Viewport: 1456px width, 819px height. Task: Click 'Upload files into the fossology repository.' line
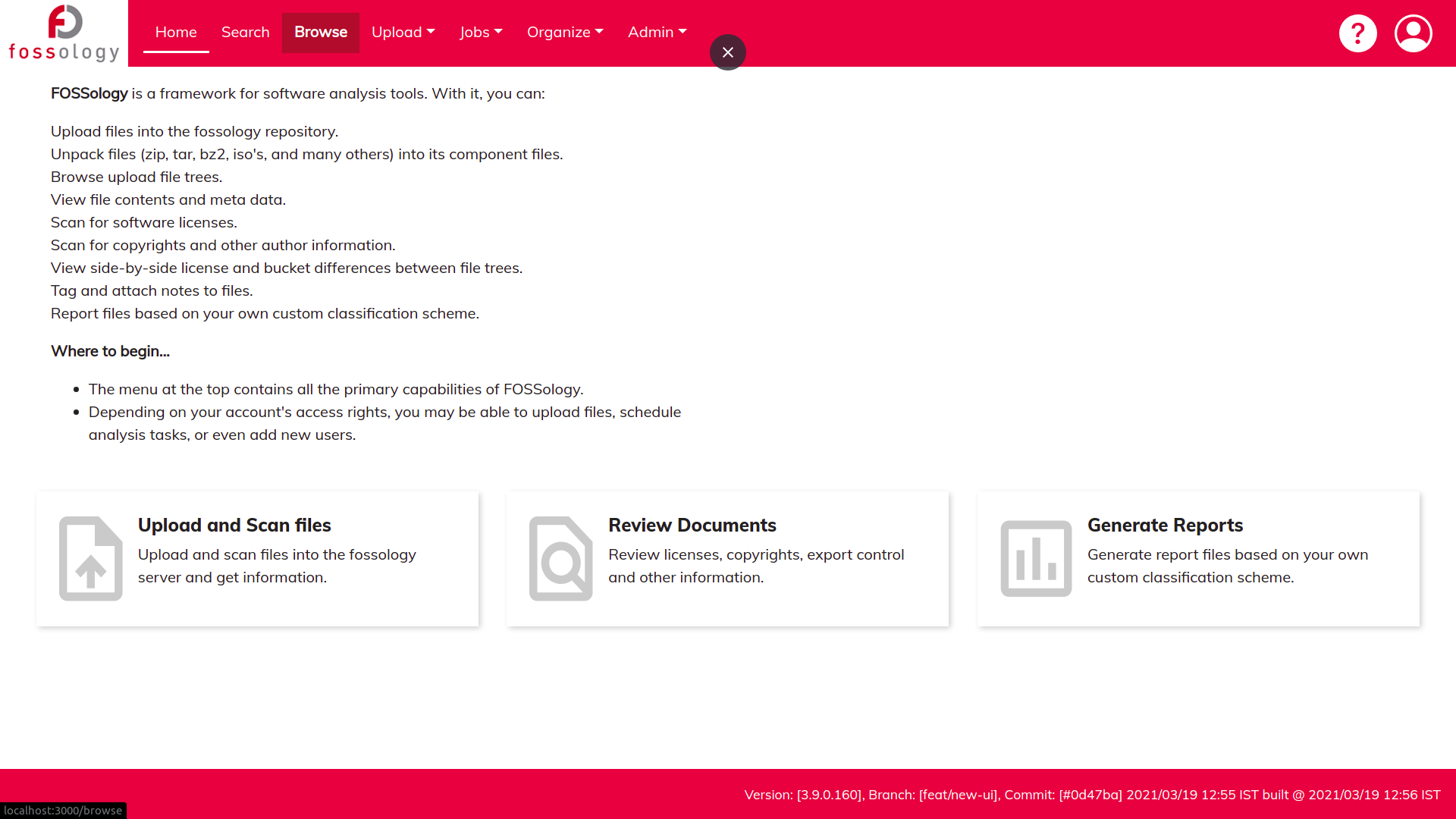pos(194,131)
